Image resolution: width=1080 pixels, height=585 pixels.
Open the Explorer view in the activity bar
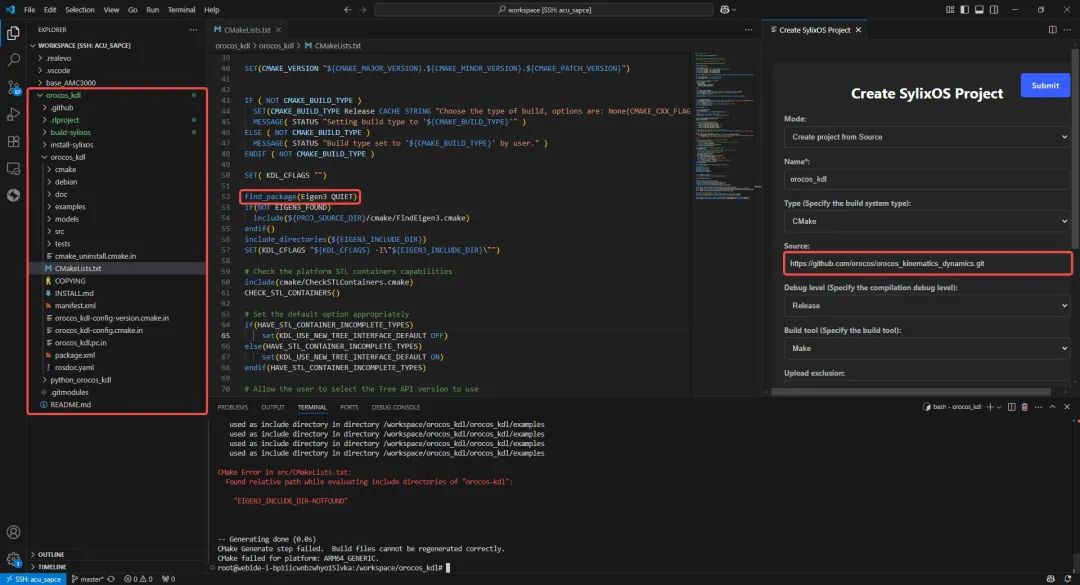pos(13,33)
